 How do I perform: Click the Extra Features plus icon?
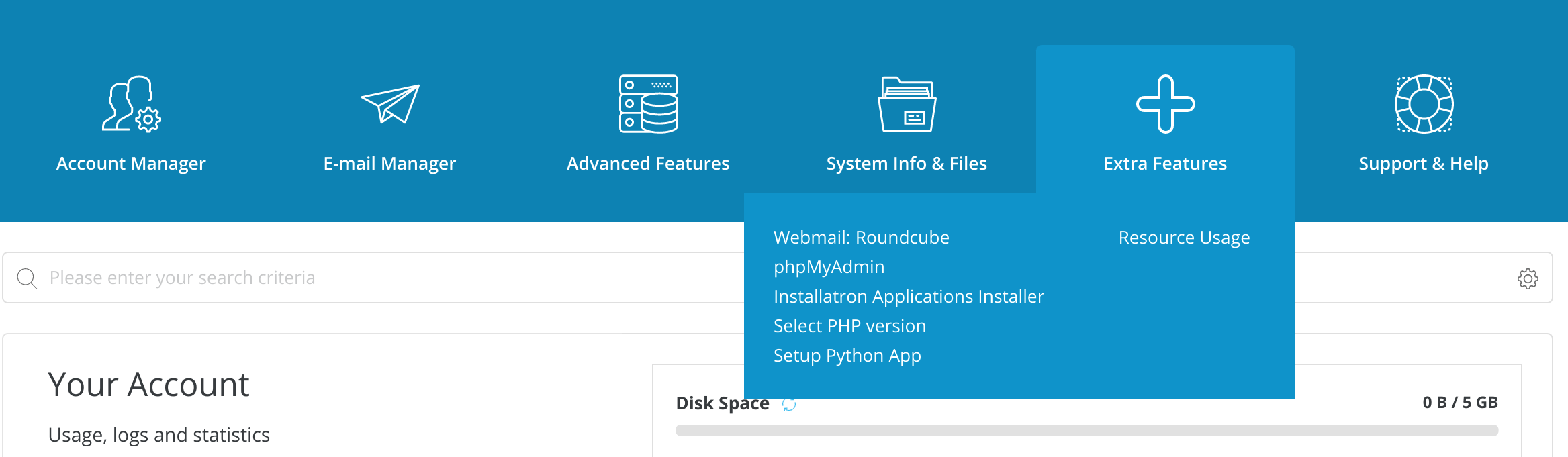pyautogui.click(x=1165, y=104)
